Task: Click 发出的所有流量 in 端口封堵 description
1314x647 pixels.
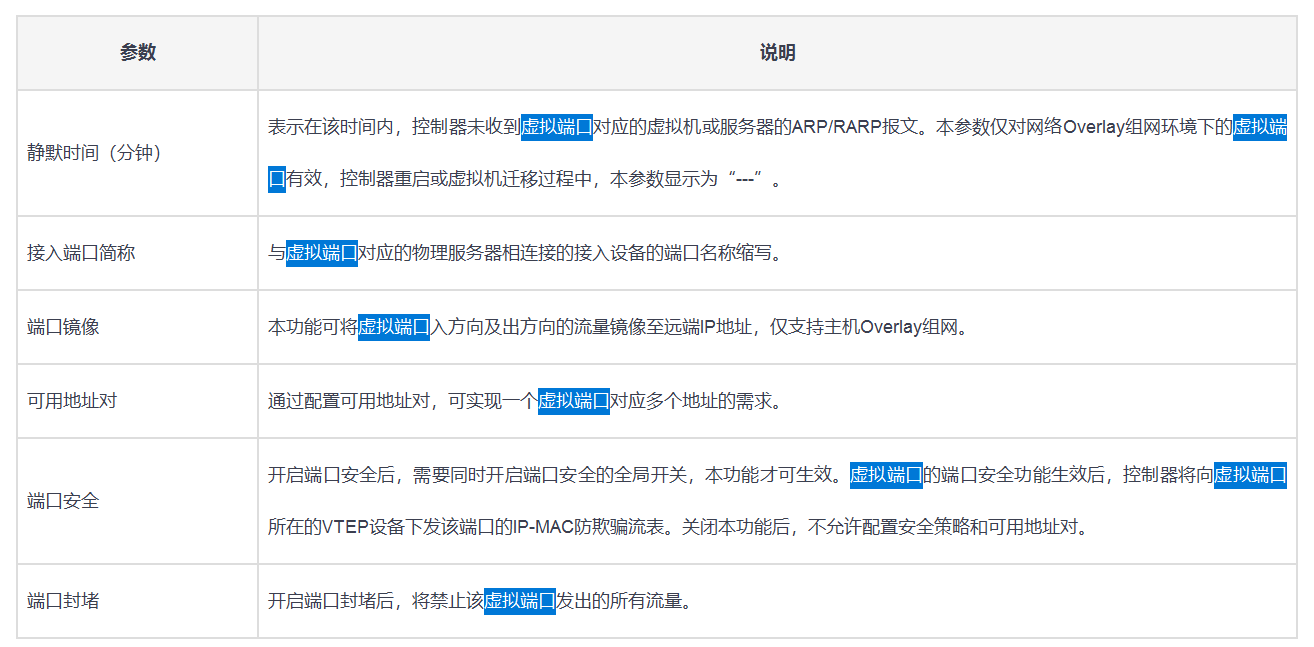Action: coord(619,601)
